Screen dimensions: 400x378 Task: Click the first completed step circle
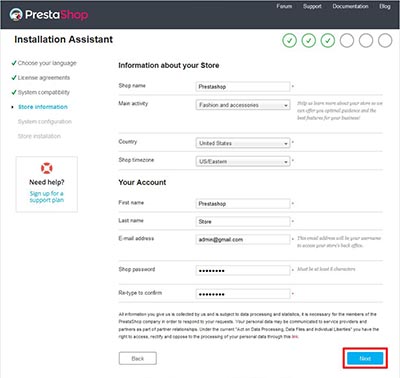click(x=289, y=40)
